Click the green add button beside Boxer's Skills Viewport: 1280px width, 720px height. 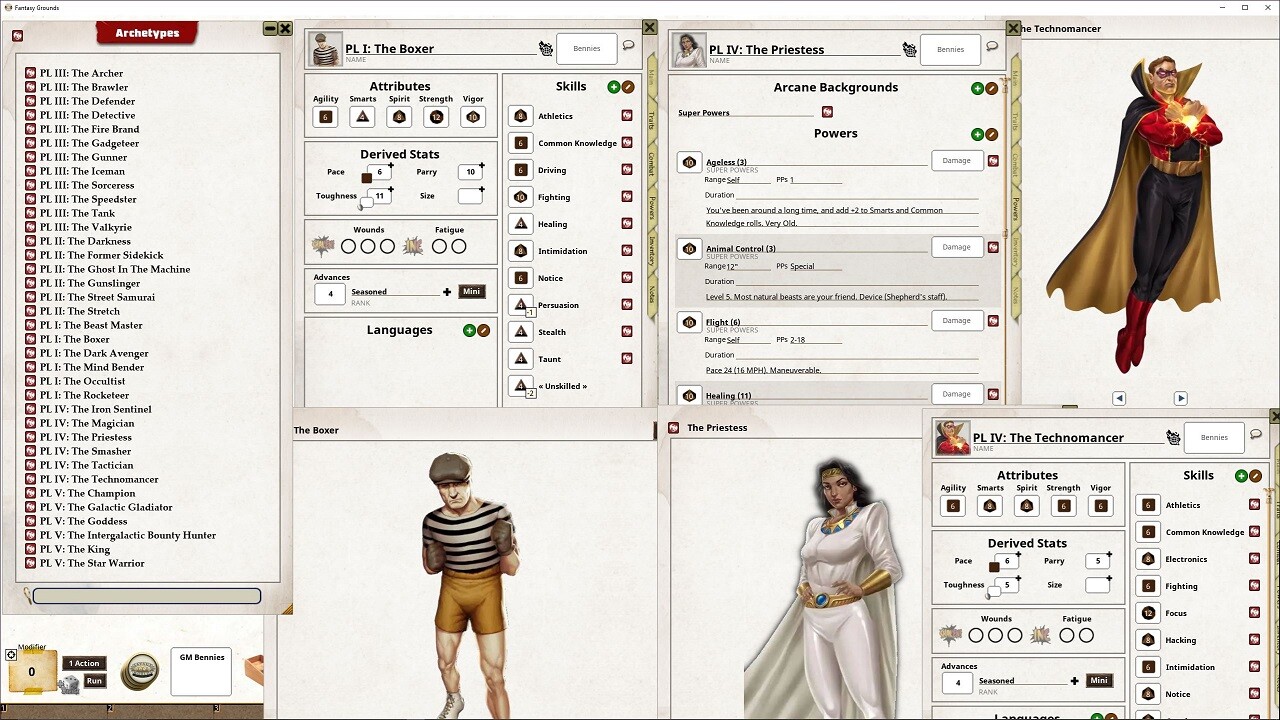614,87
